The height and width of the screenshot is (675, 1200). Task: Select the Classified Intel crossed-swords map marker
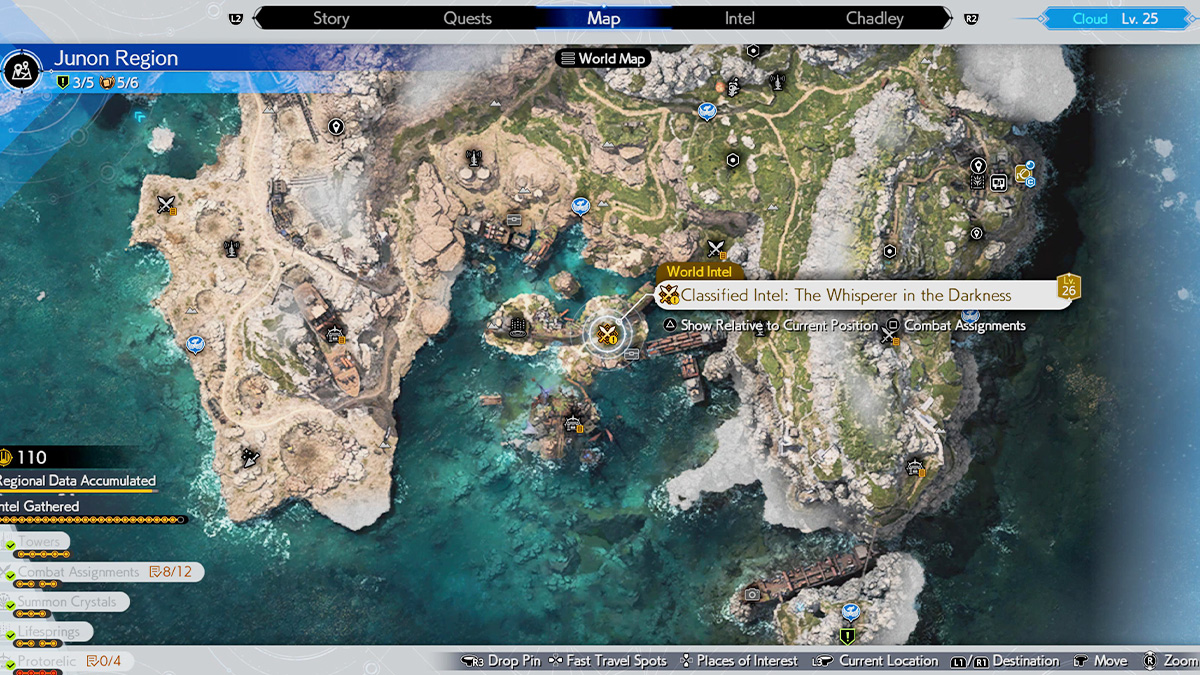coord(605,334)
